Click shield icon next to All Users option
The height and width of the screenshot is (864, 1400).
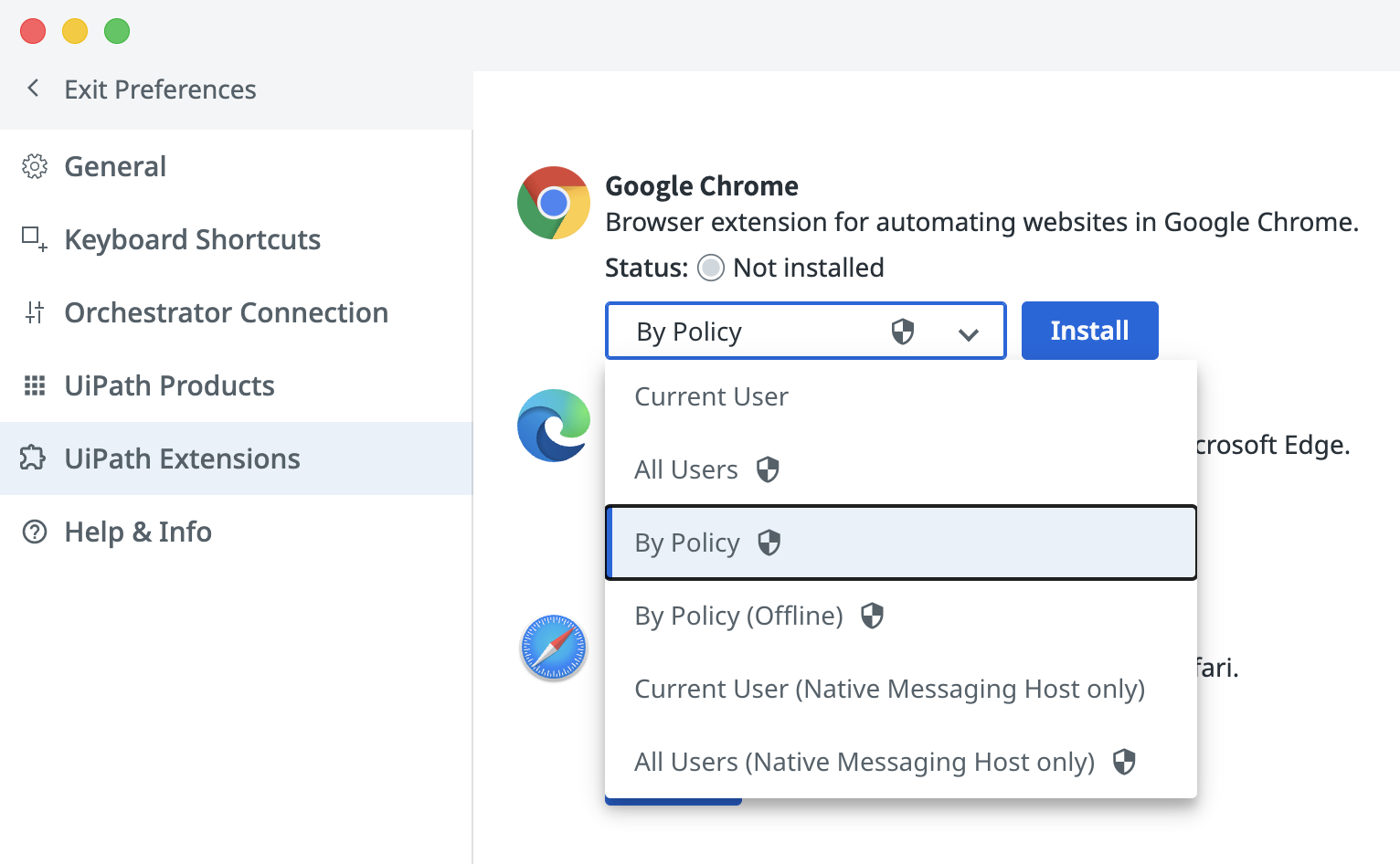[768, 469]
